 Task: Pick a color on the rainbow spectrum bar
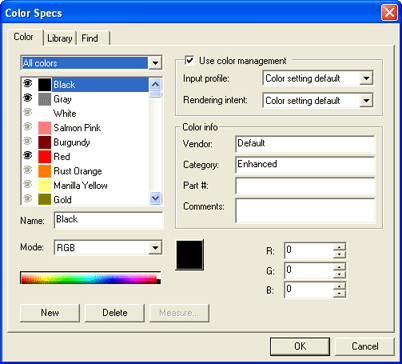(x=90, y=278)
